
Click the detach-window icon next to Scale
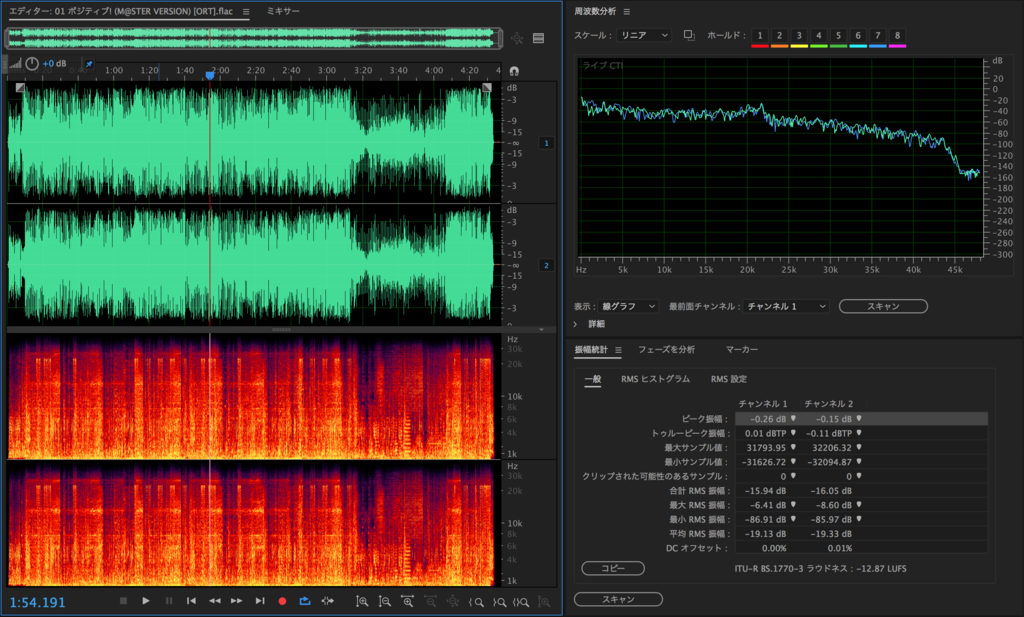[689, 35]
